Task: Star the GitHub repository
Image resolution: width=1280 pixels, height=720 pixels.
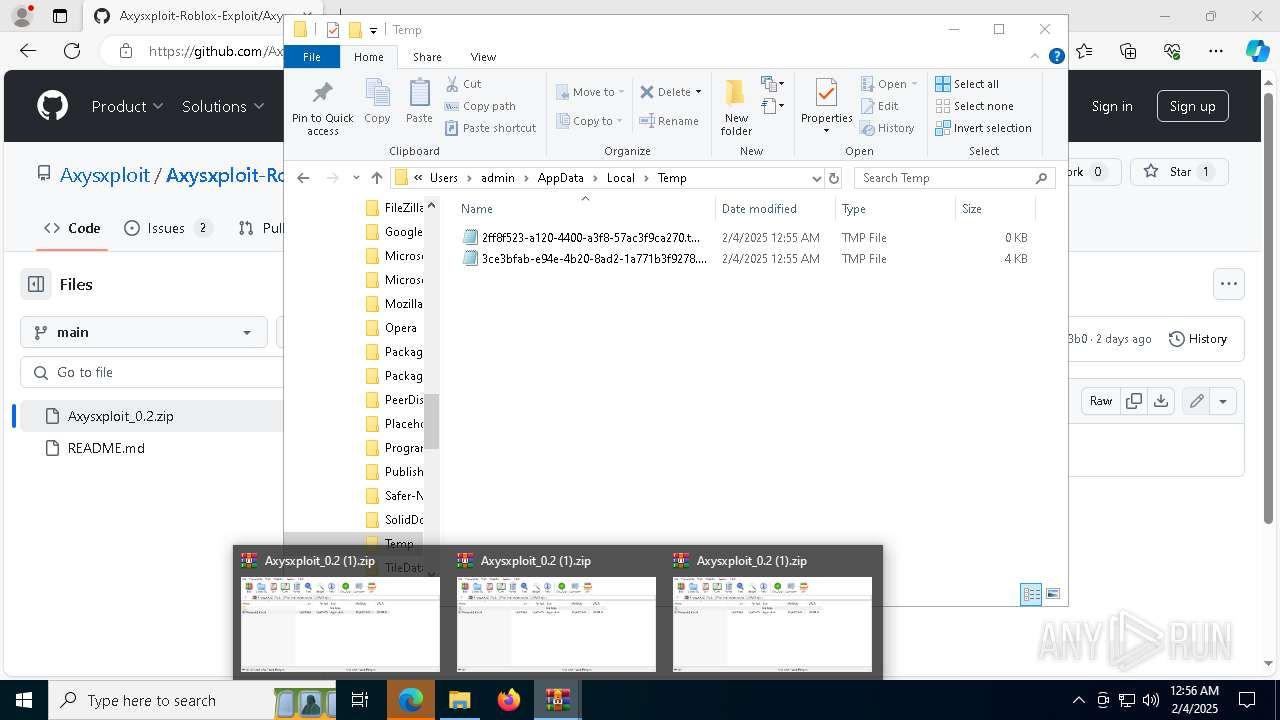Action: [x=1178, y=172]
